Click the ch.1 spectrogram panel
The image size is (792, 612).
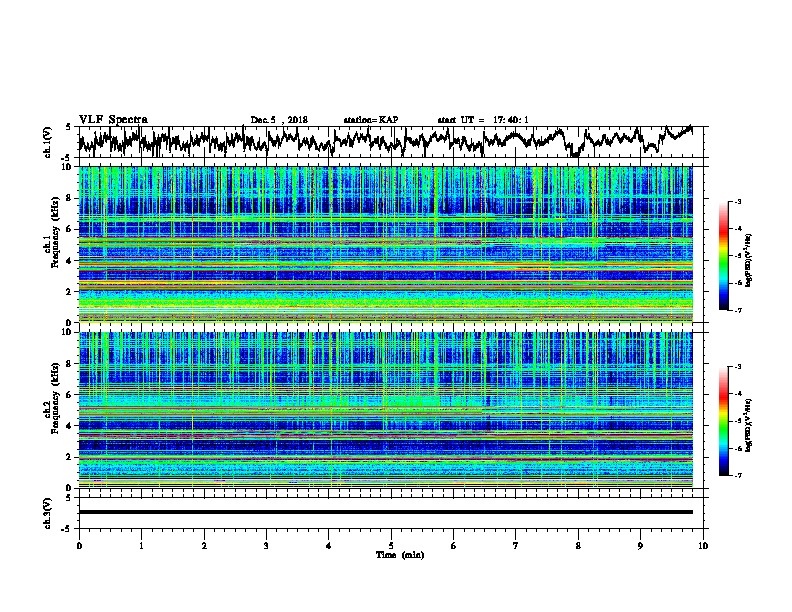point(386,244)
